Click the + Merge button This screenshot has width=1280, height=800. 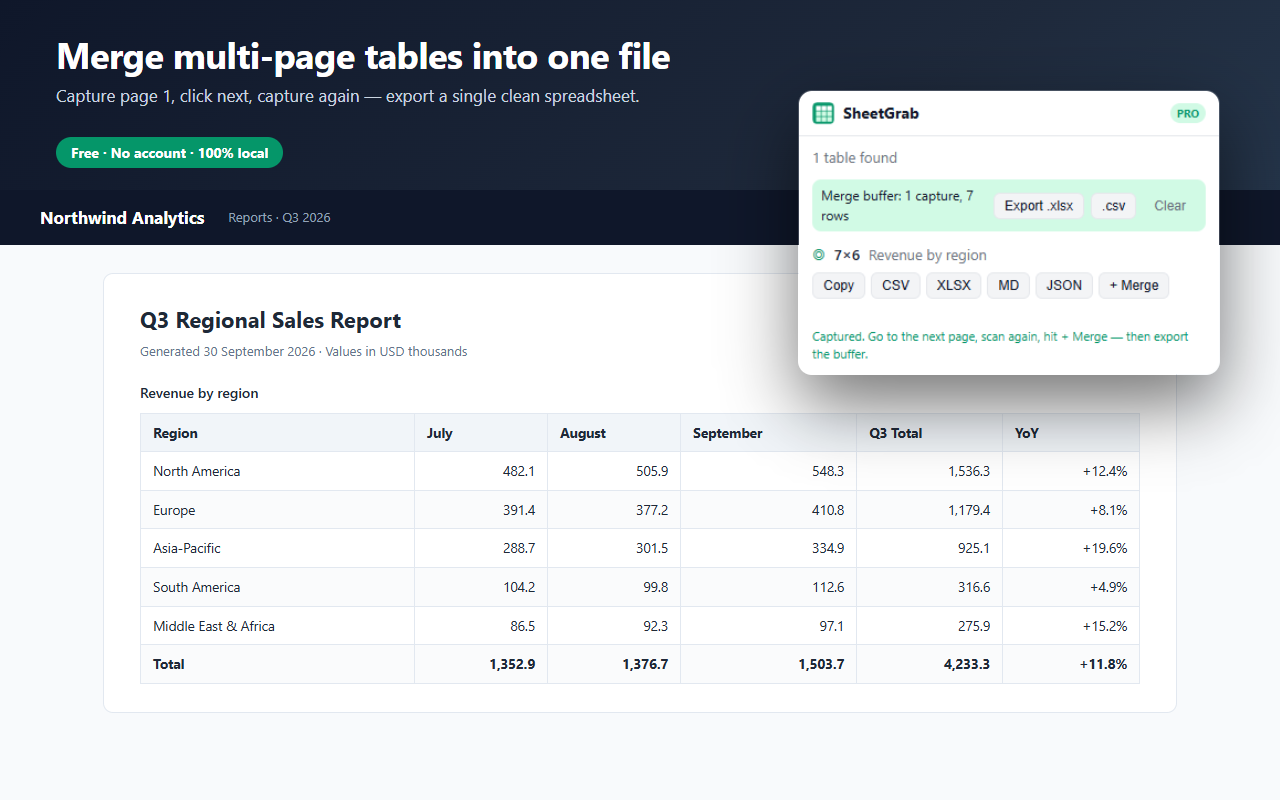(1134, 285)
